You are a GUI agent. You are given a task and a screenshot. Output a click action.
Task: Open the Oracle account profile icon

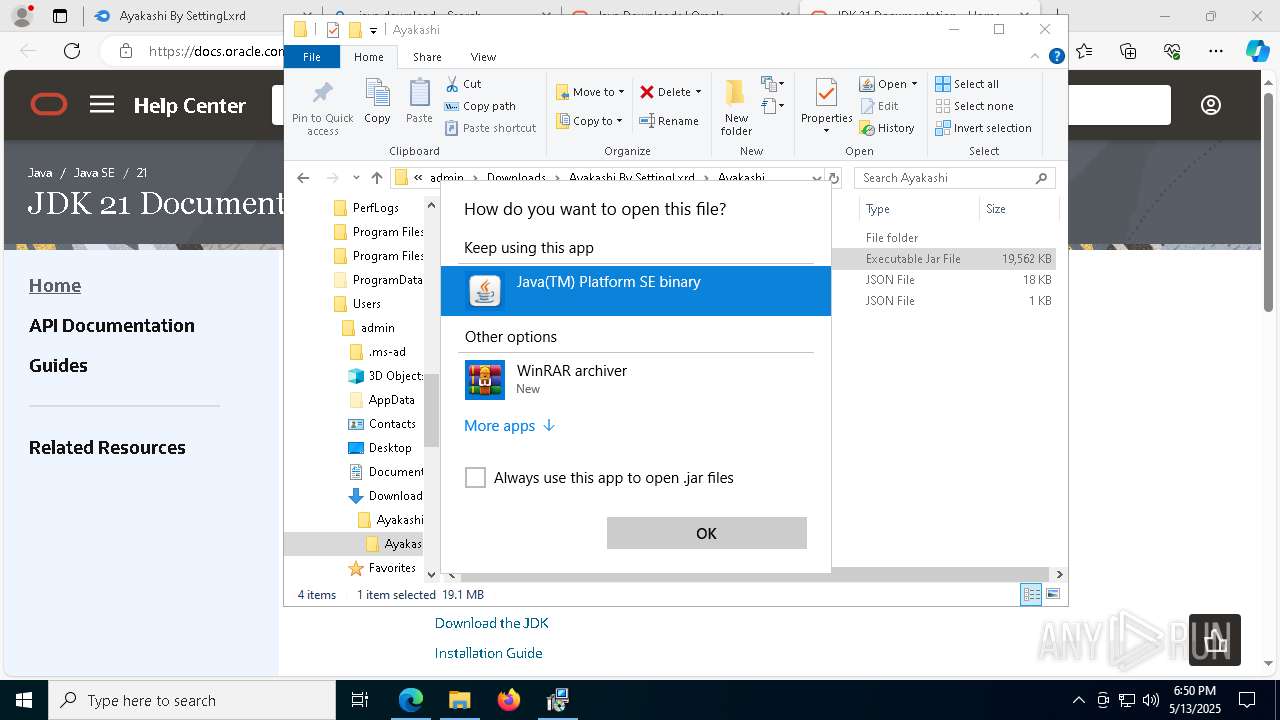[x=1211, y=105]
